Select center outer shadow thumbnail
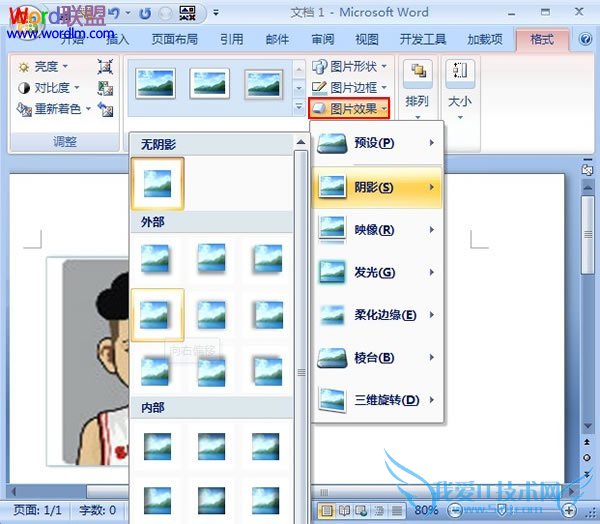Viewport: 600px width, 524px height. (212, 315)
